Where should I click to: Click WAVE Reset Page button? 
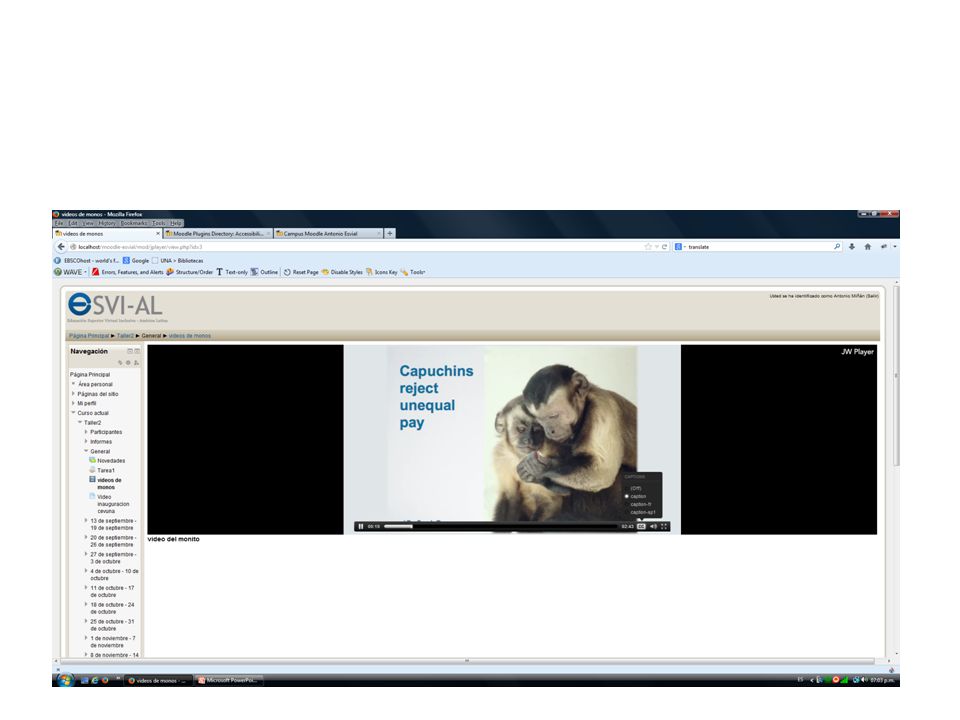click(301, 272)
